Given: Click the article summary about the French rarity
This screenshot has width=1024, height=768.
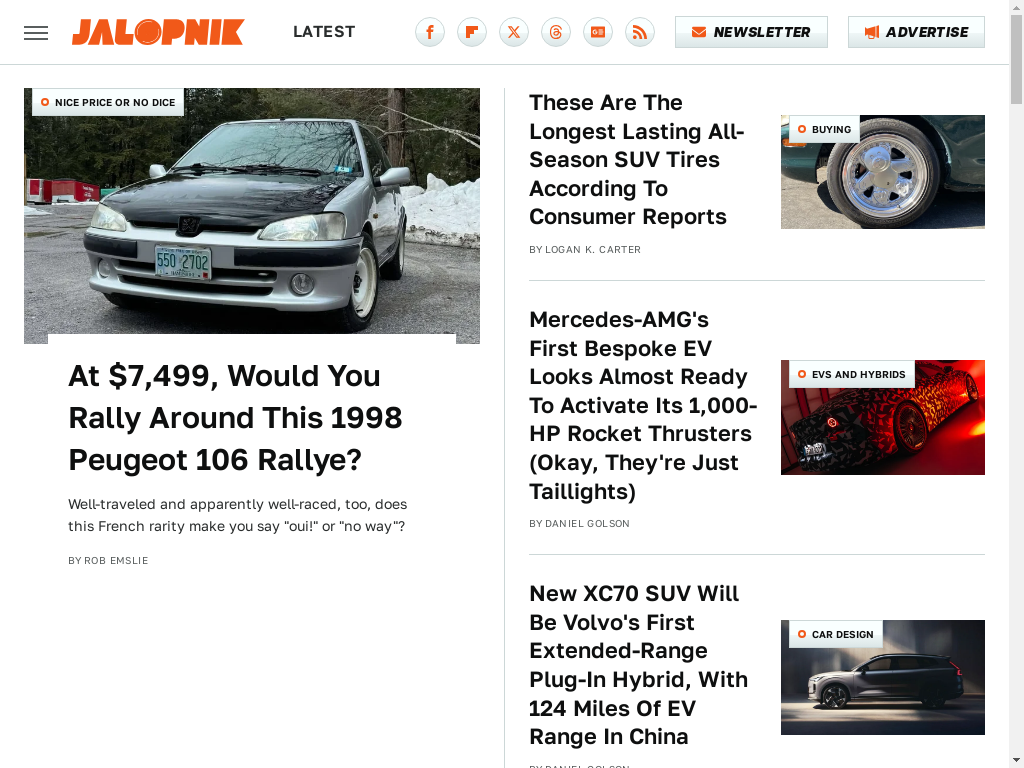Looking at the screenshot, I should point(237,515).
